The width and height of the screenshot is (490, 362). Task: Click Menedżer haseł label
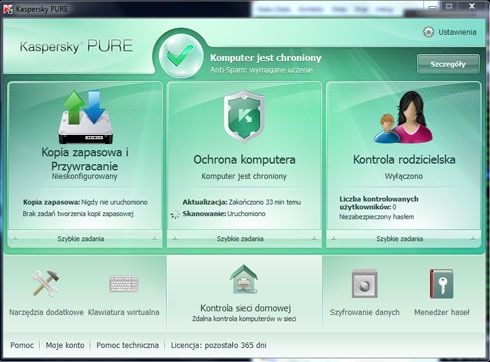(x=442, y=312)
